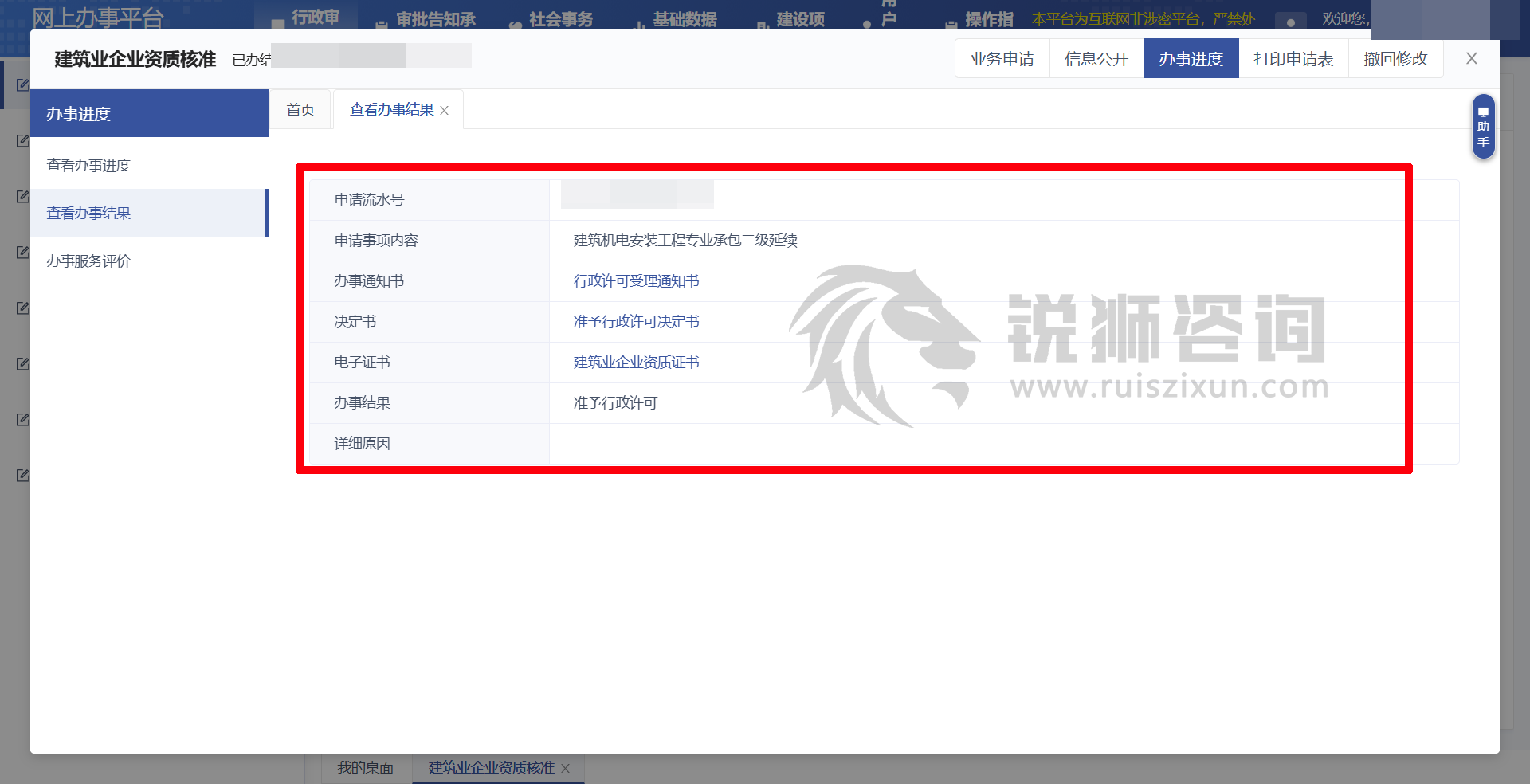Open 操作指 in background navigation

(x=989, y=19)
